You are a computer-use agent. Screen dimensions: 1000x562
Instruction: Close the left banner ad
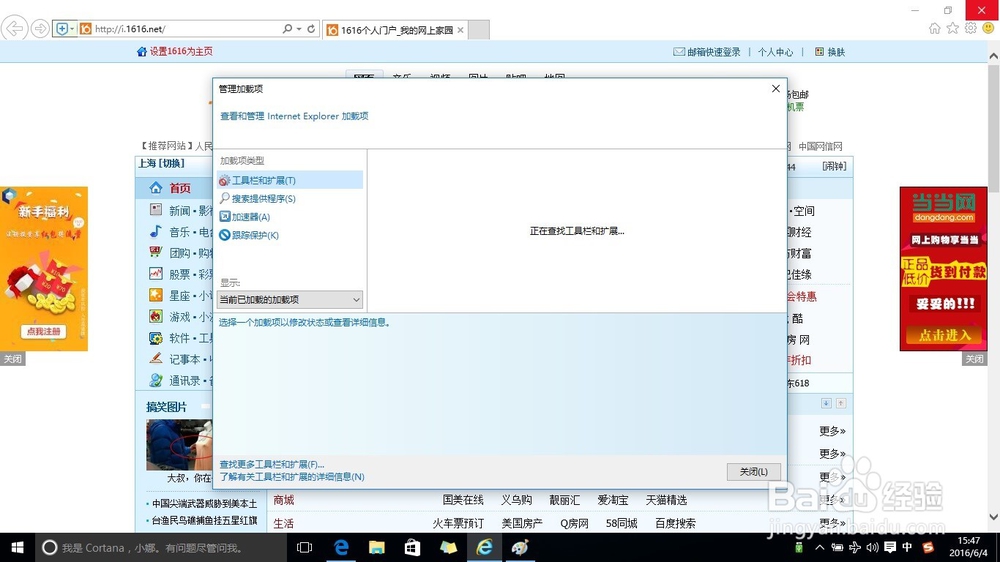(x=12, y=359)
